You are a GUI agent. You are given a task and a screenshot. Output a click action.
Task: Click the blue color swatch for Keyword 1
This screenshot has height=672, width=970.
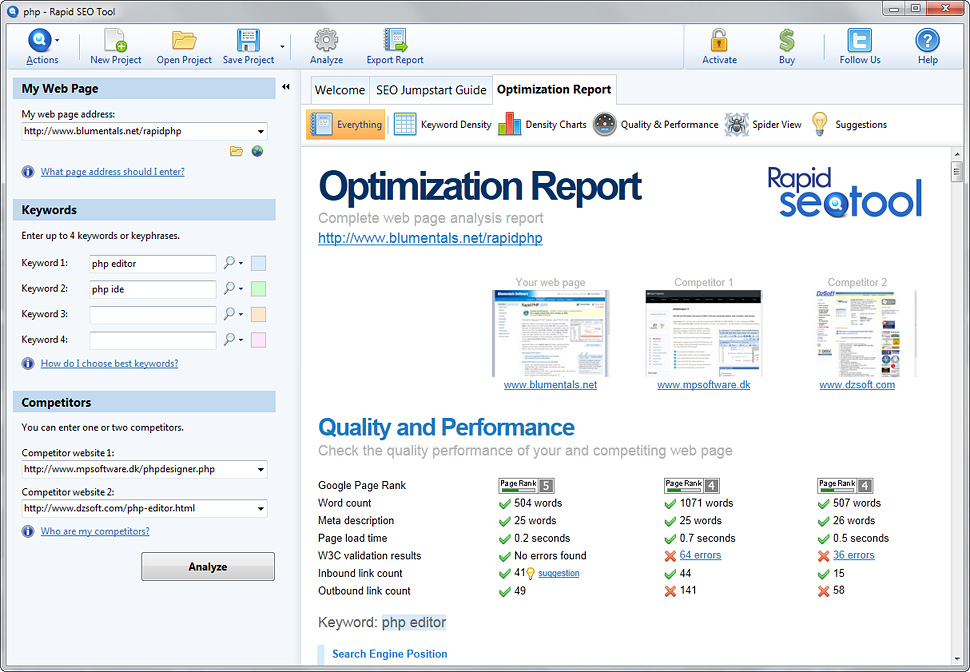[259, 263]
